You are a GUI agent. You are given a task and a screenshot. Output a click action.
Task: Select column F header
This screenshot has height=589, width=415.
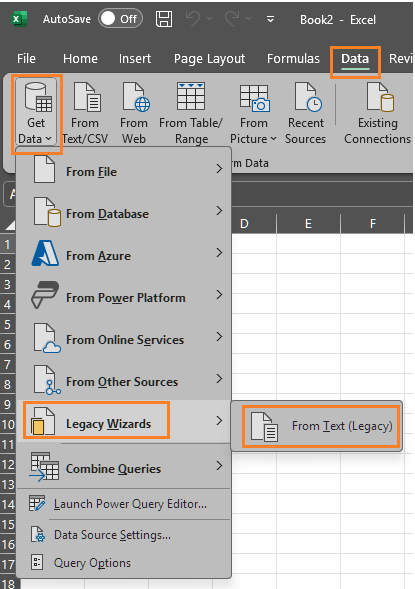[x=373, y=224]
